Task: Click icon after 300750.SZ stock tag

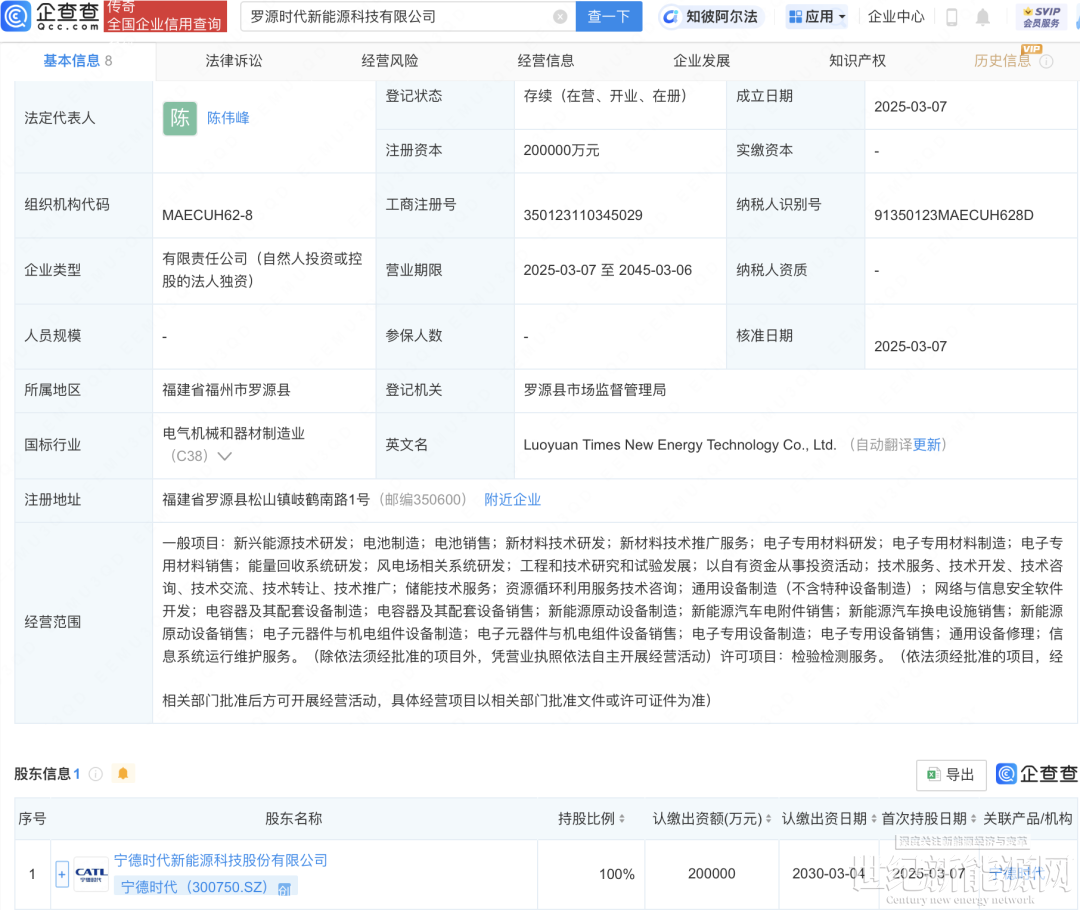Action: pos(284,889)
